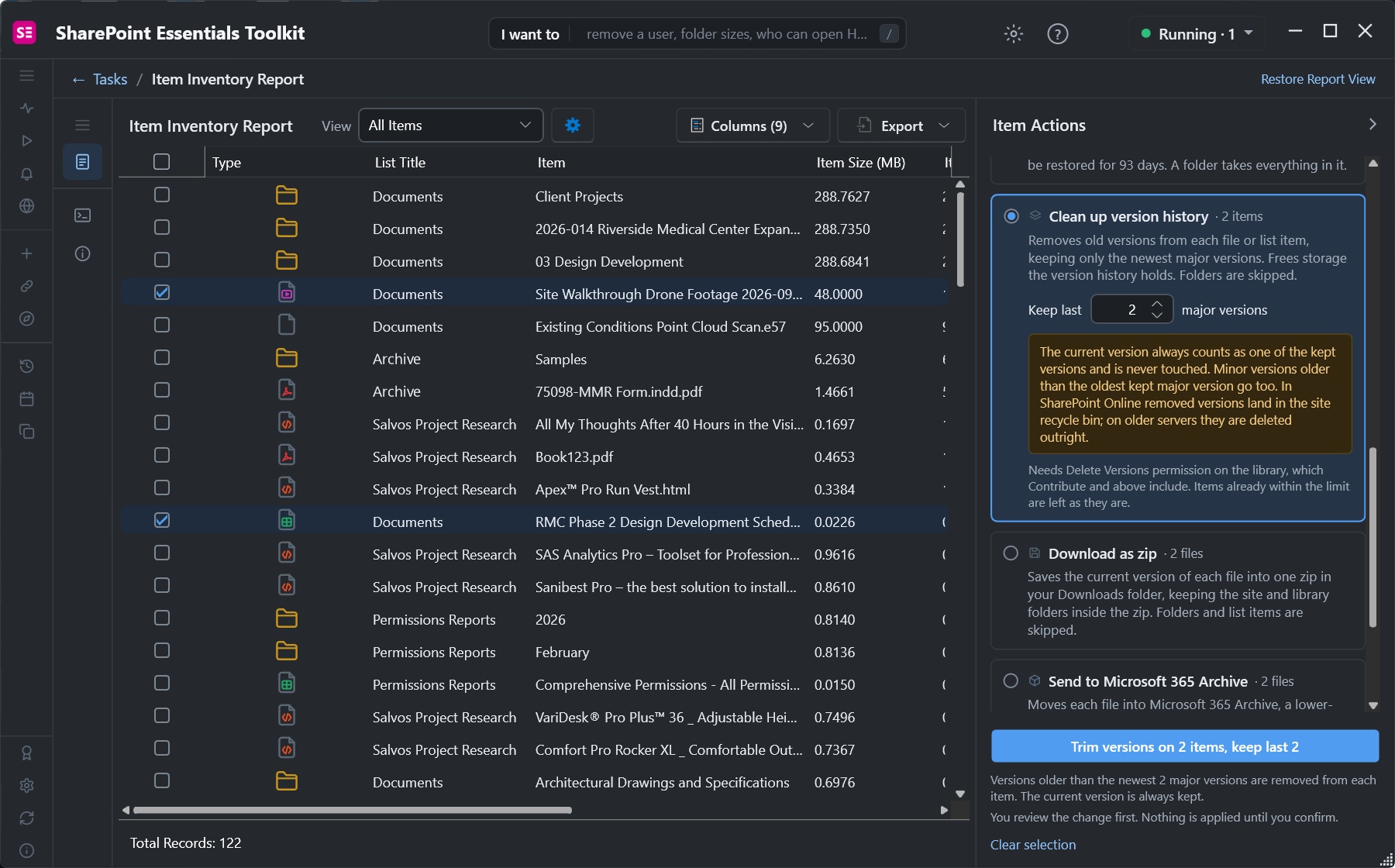Open the info panel icon
Screen dimensions: 1395x868
[83, 253]
